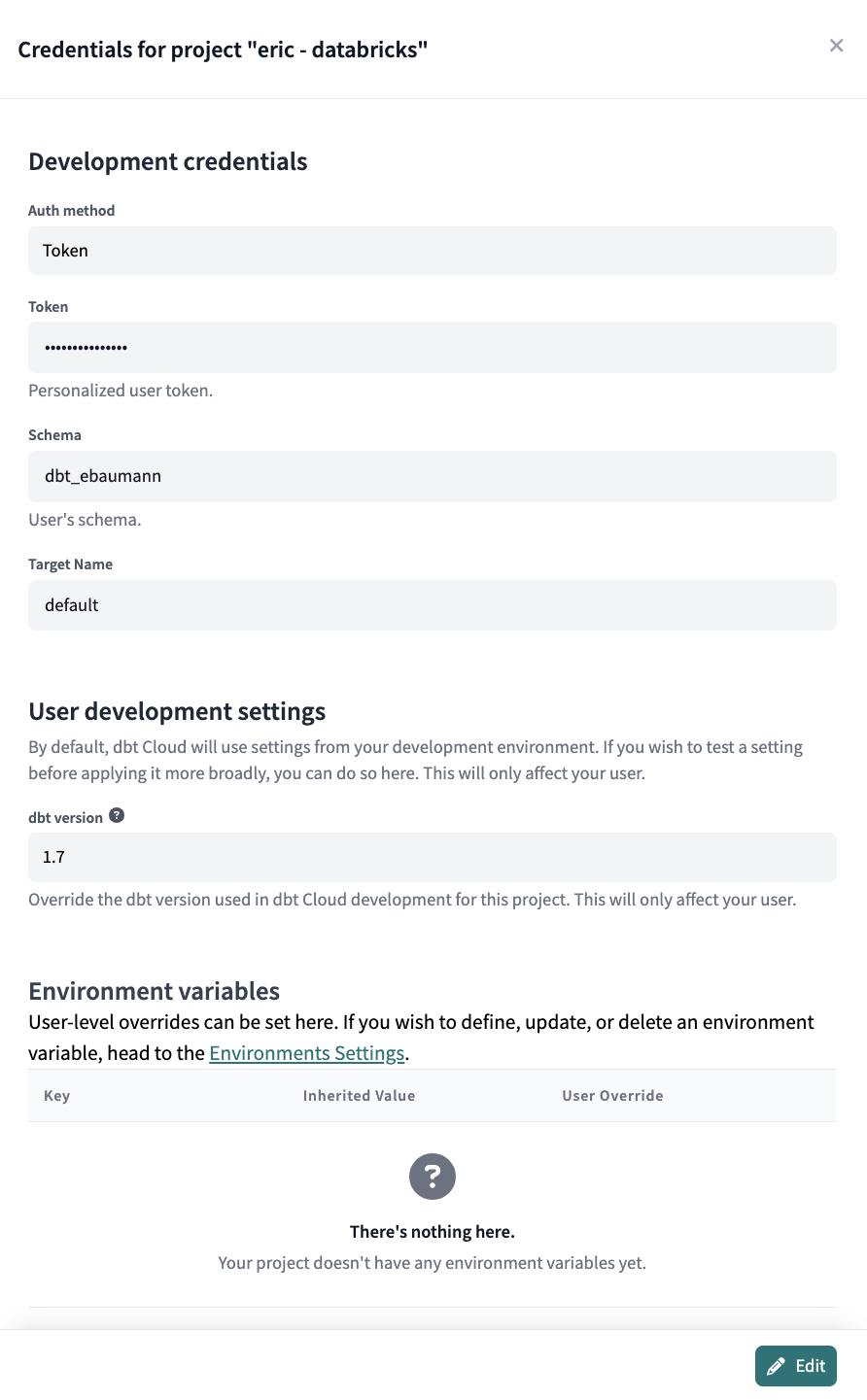Click the question mark circle in empty state
The image size is (867, 1400).
[x=432, y=1176]
